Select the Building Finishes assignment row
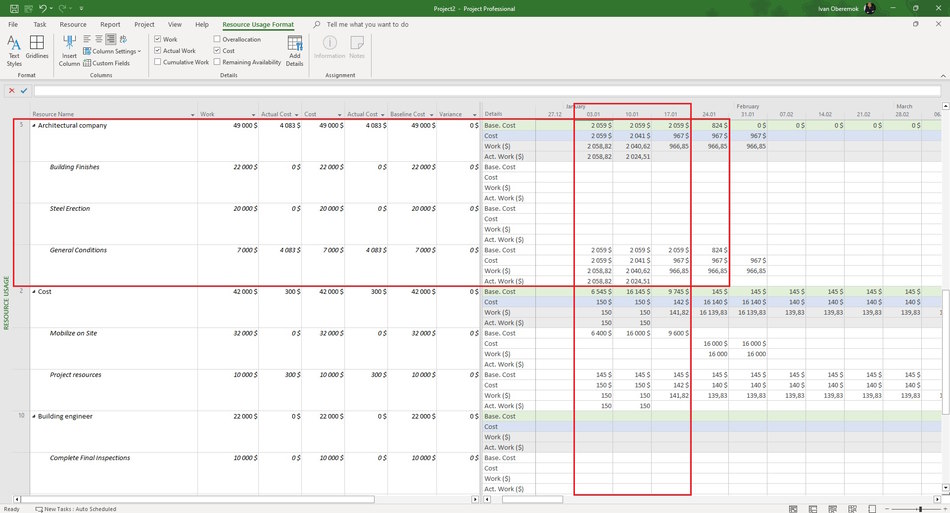Image resolution: width=950 pixels, height=513 pixels. pos(75,167)
